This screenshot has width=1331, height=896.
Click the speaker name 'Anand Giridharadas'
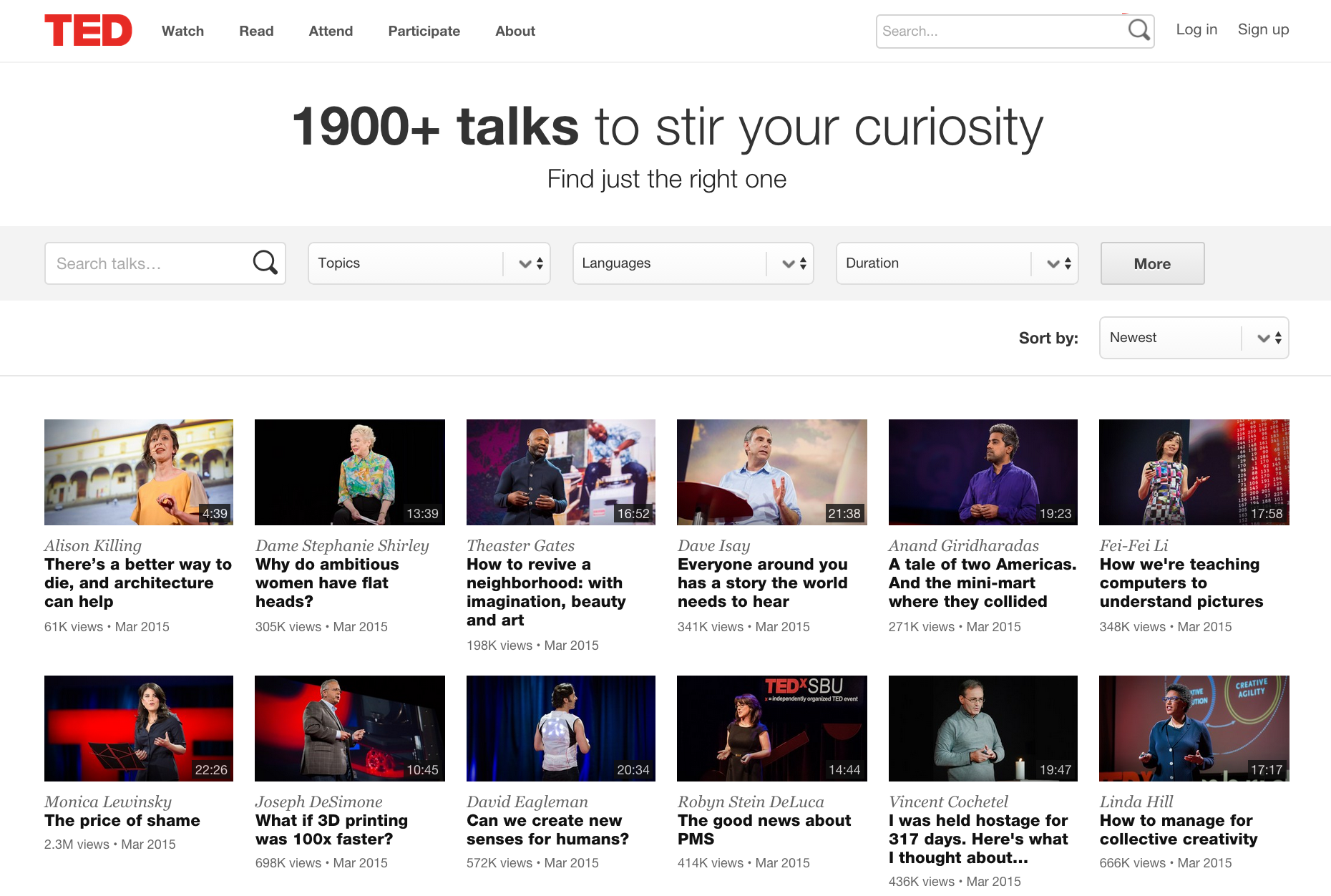point(964,545)
